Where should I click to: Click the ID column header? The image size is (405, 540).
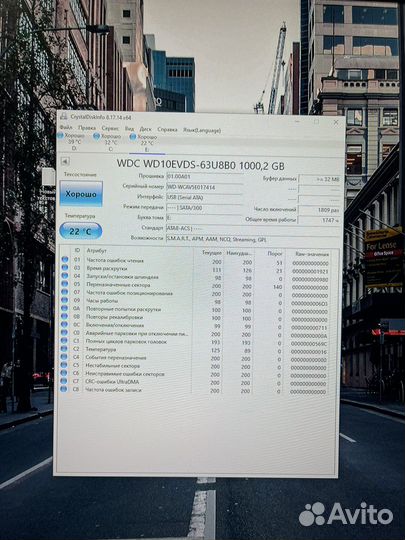(x=77, y=250)
